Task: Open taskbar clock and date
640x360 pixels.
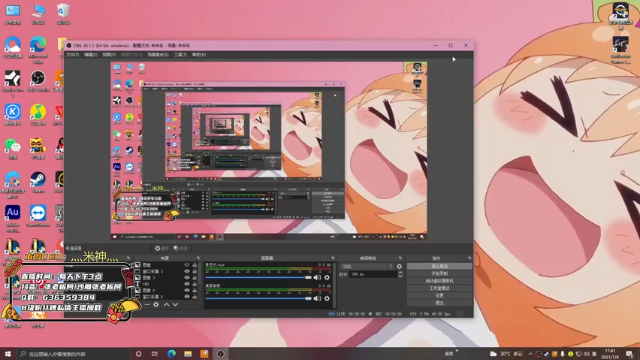Action: (610, 353)
